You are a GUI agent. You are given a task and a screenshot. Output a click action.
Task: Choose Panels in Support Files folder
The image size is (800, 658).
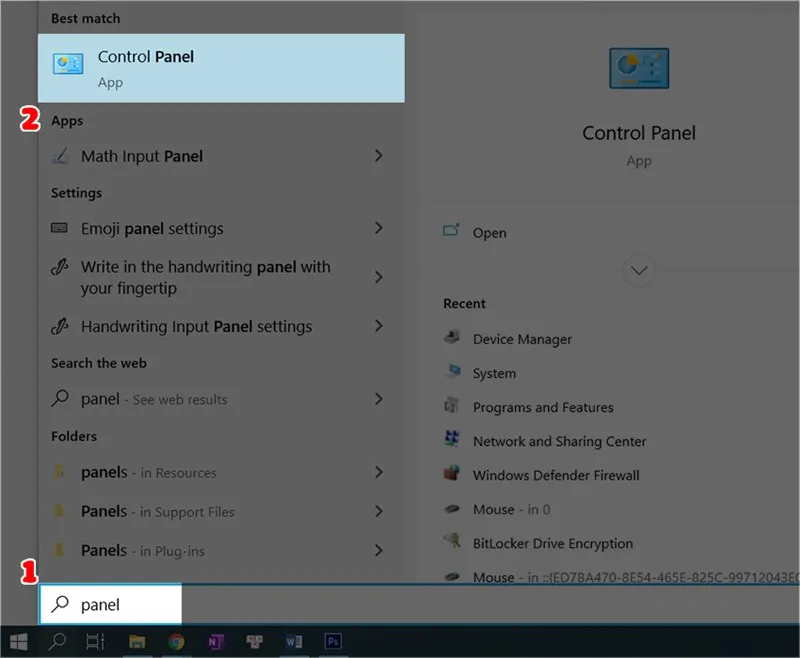pos(157,511)
